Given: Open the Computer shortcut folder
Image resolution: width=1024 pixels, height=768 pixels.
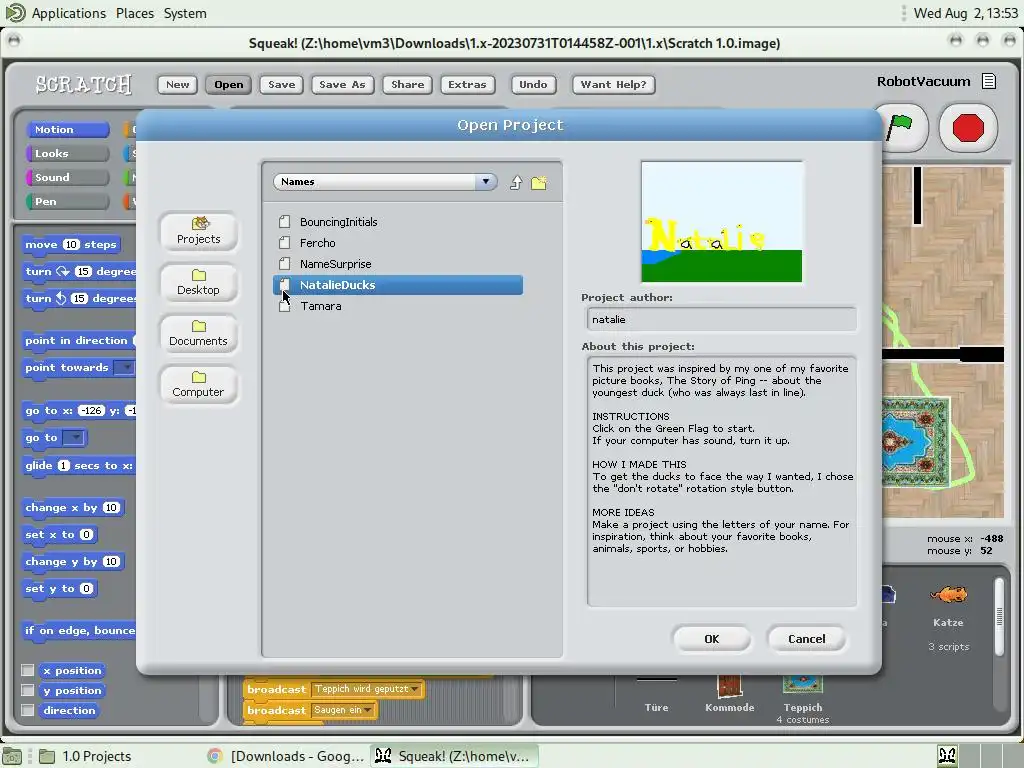Looking at the screenshot, I should coord(199,384).
